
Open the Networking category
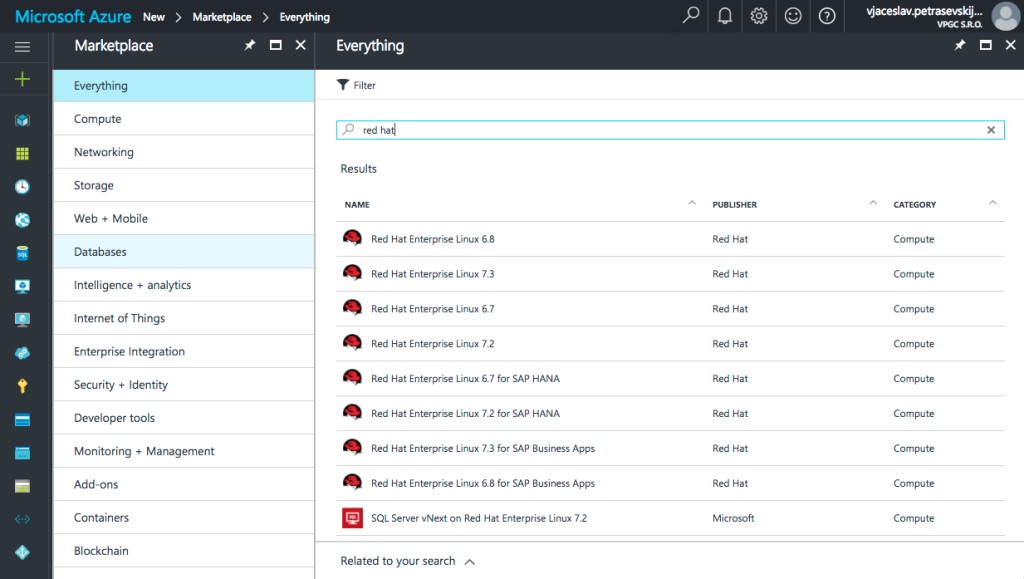point(184,152)
